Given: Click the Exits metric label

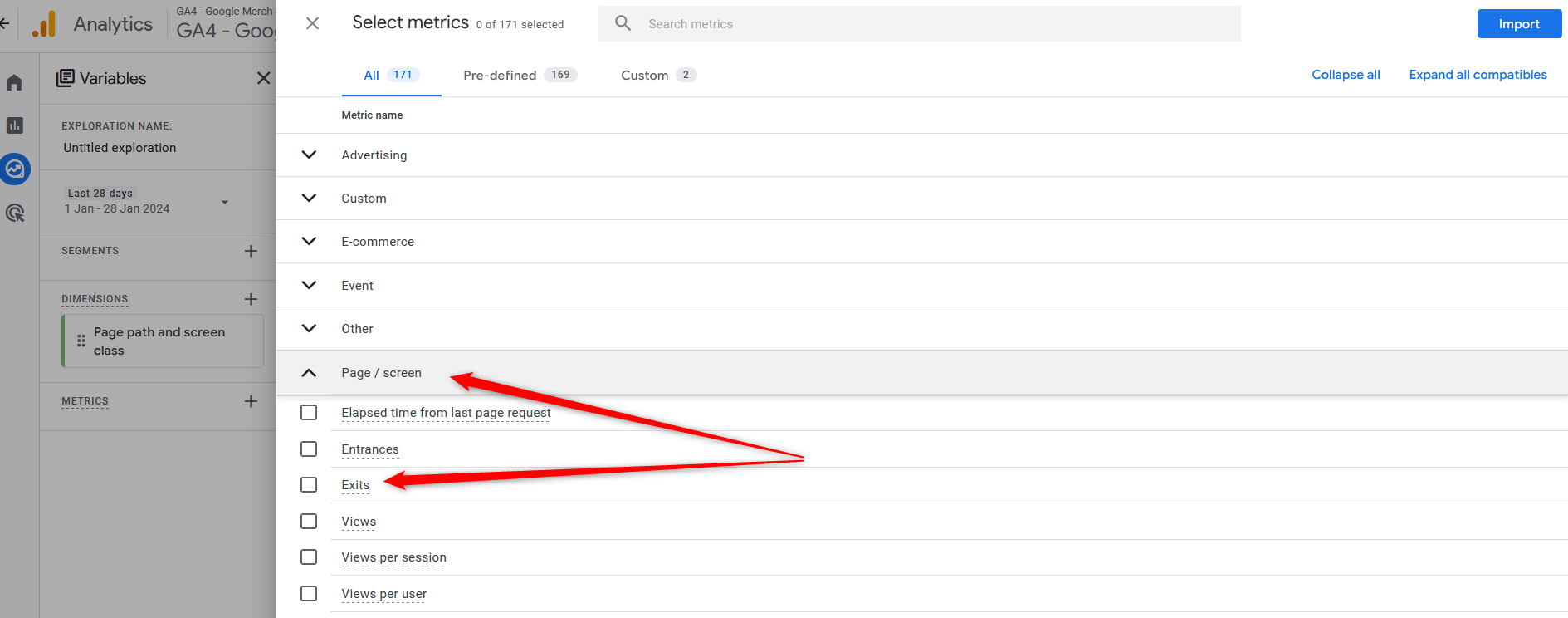Looking at the screenshot, I should click(355, 485).
